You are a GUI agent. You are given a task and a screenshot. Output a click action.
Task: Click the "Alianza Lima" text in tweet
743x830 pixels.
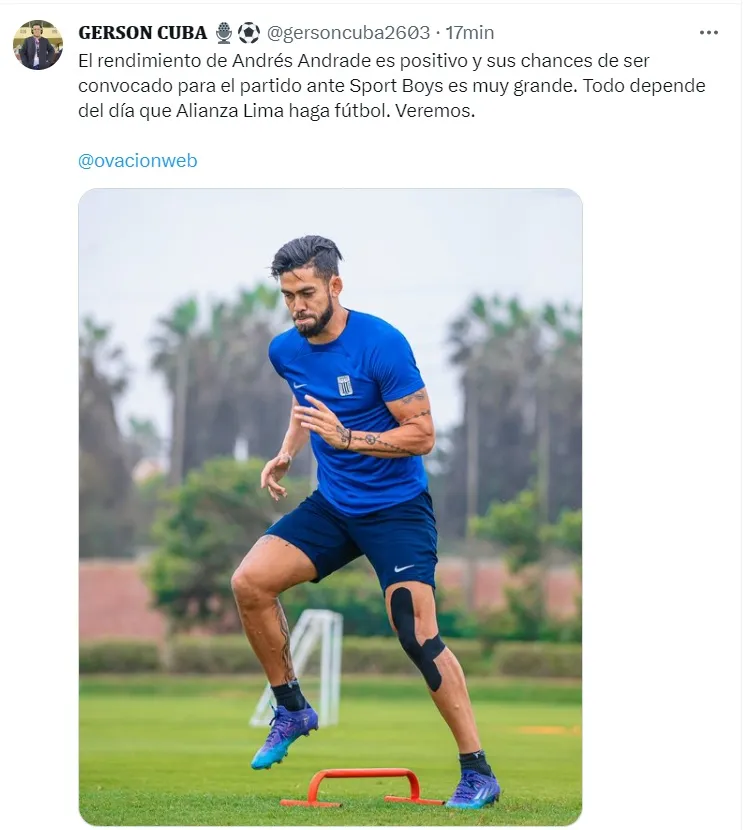[x=230, y=111]
